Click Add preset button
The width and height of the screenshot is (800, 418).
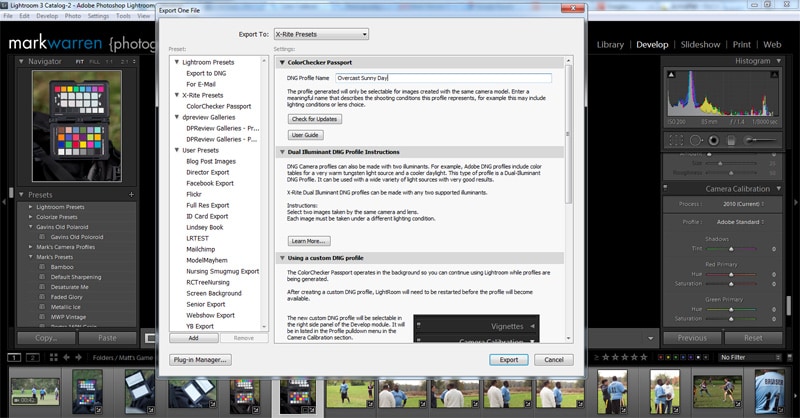tap(194, 338)
